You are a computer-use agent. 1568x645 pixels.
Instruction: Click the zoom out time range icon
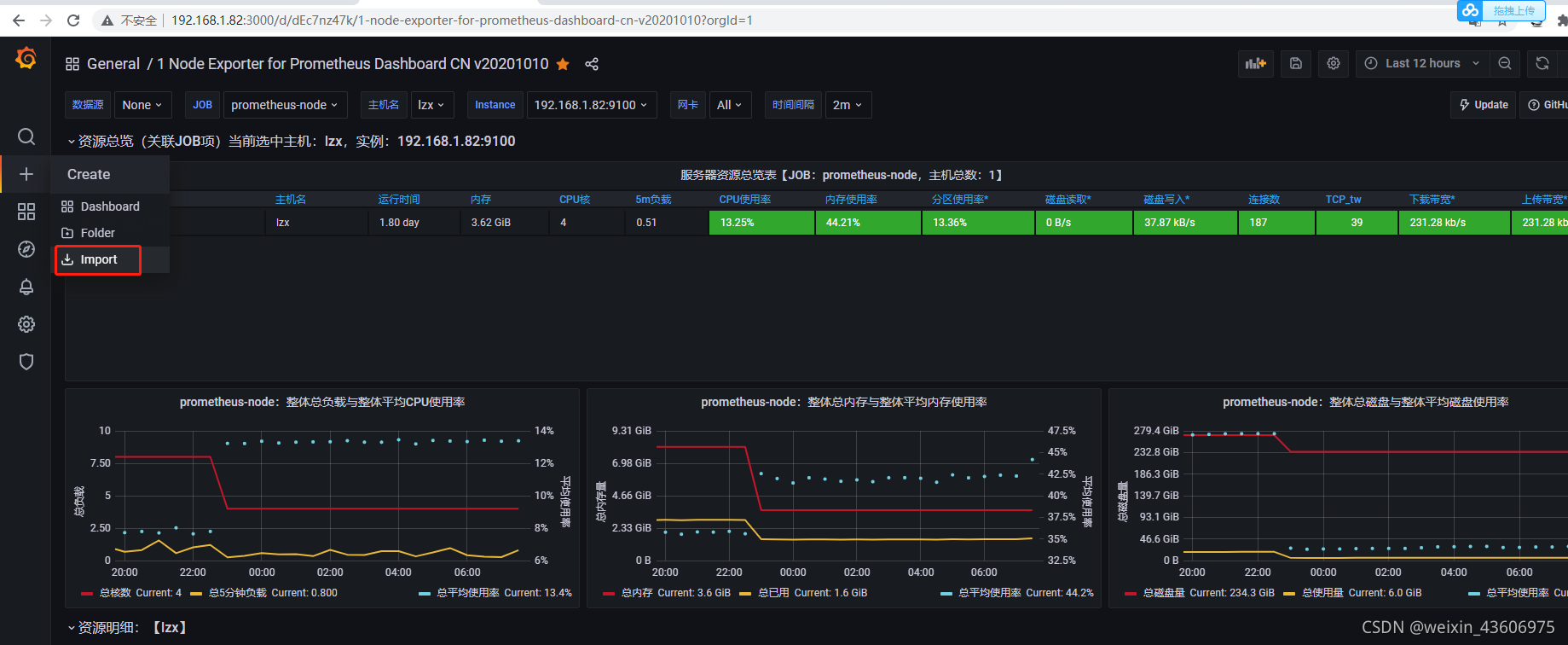coord(1505,63)
